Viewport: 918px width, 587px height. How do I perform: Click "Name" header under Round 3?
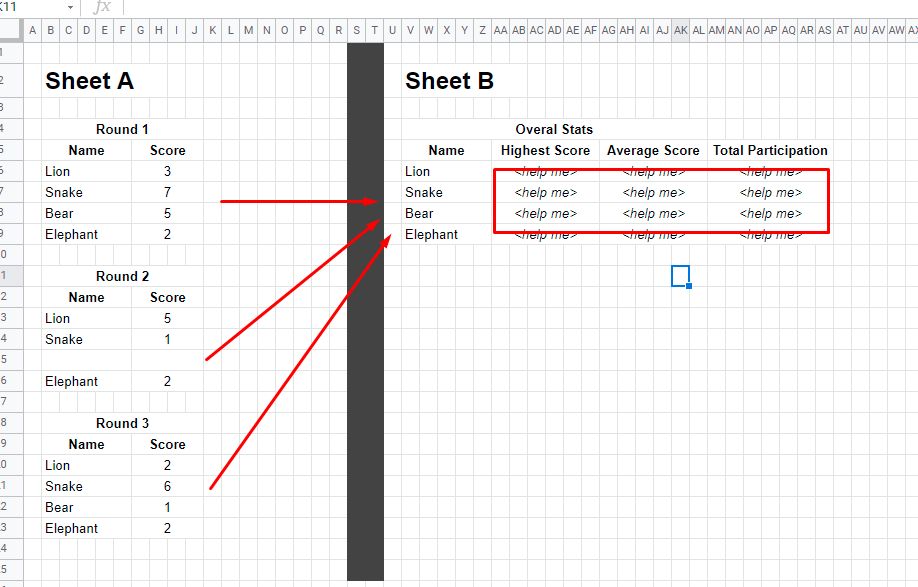(x=87, y=444)
